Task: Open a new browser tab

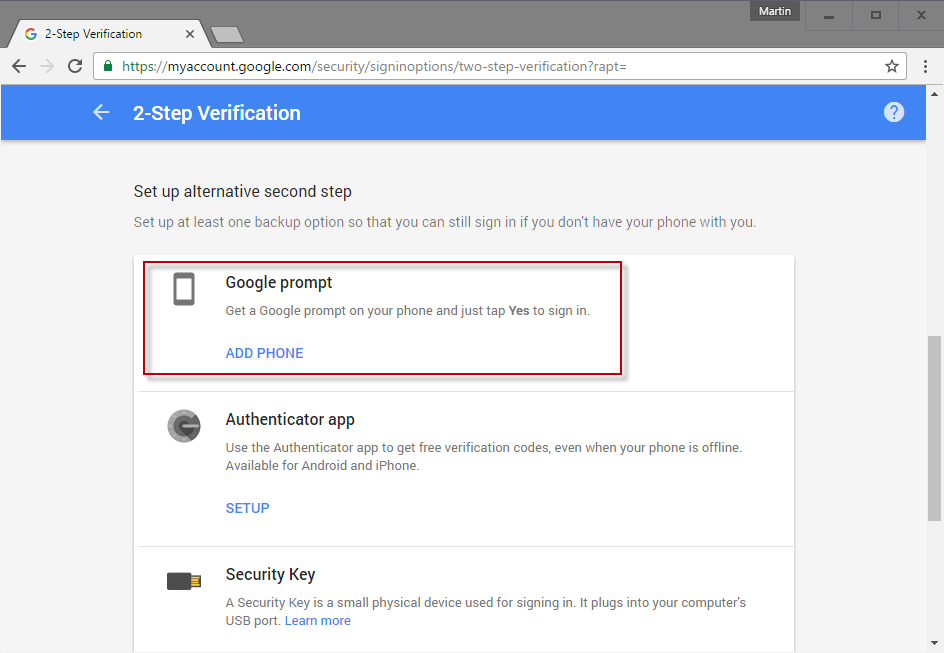Action: [x=226, y=33]
